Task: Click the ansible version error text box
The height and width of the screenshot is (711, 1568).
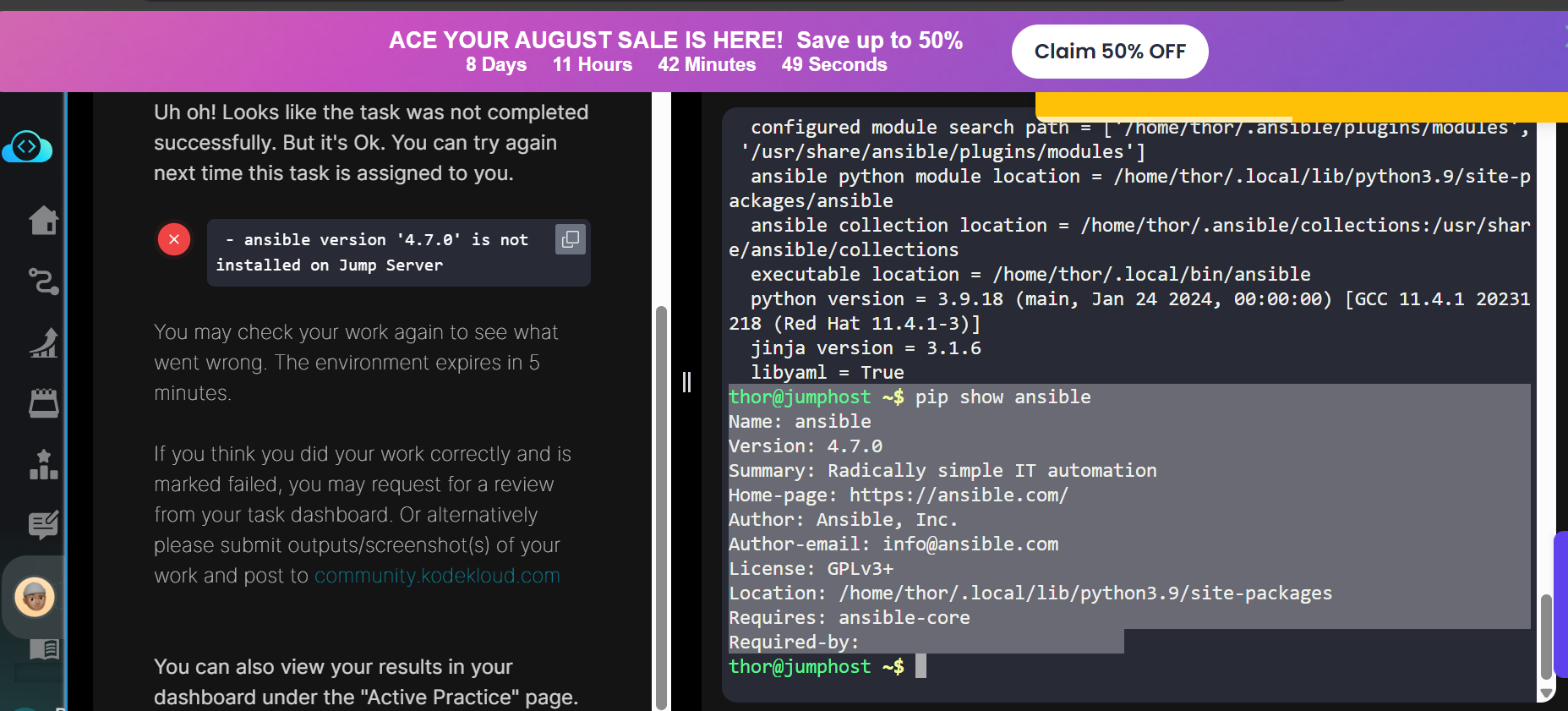Action: coord(380,253)
